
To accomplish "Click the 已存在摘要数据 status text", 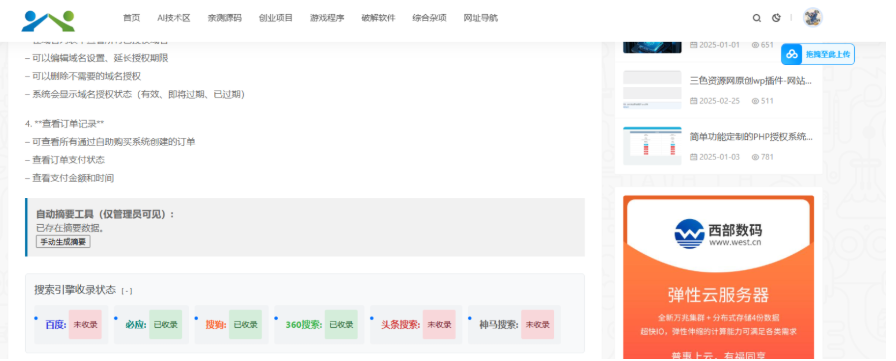I will tap(70, 228).
